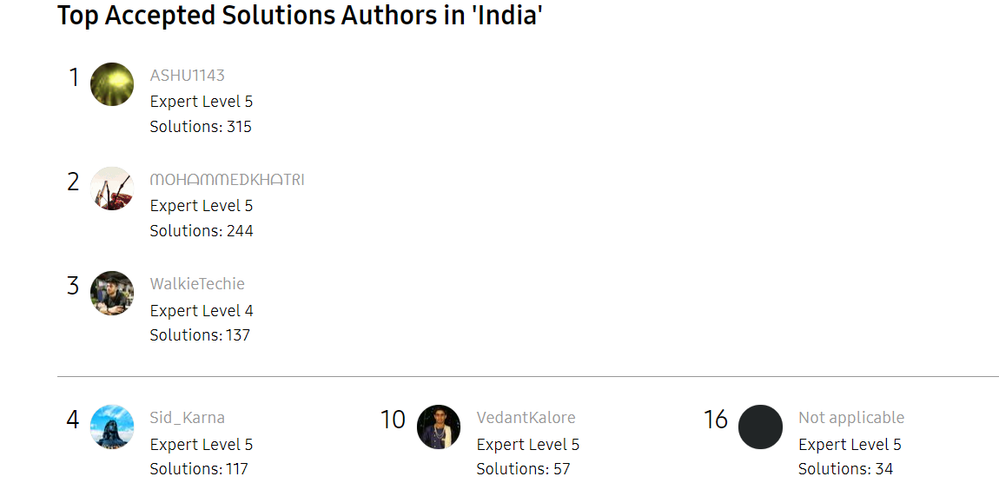999x503 pixels.
Task: Select rank number 10 beside VedantKalore
Action: tap(392, 419)
